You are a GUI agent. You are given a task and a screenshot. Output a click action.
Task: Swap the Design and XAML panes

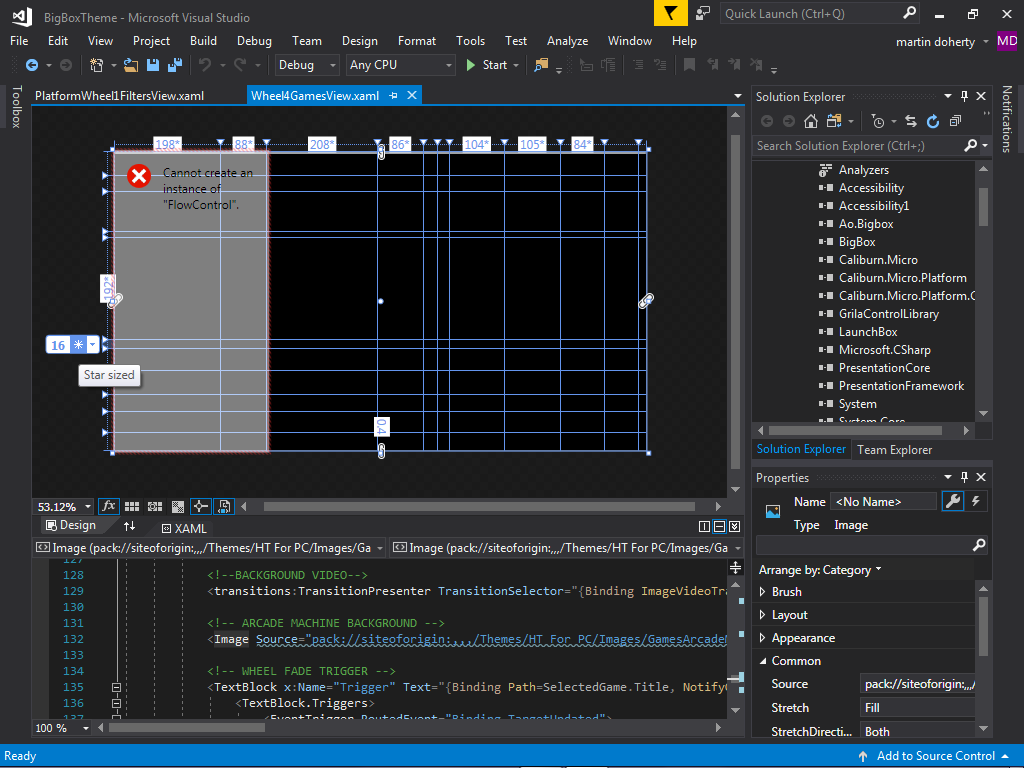(x=129, y=526)
